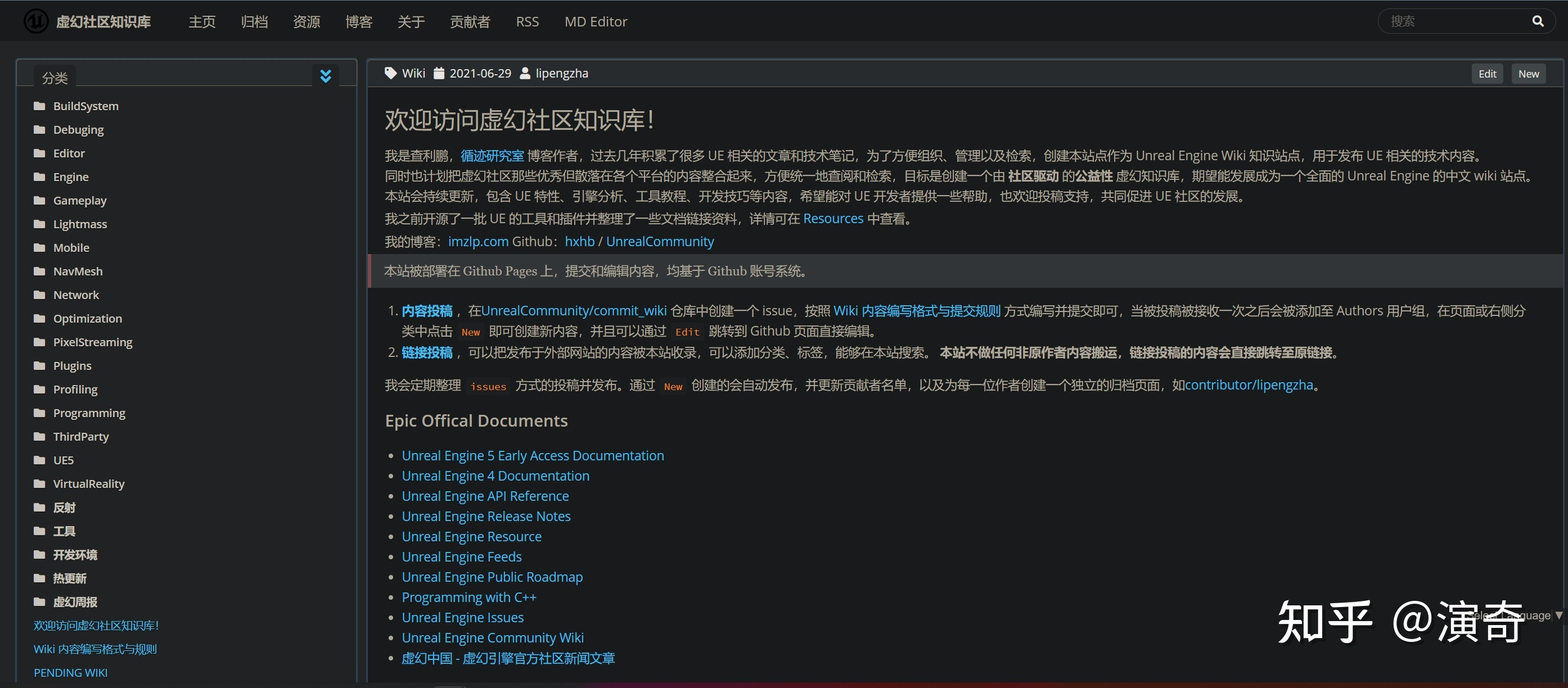The image size is (1568, 688).
Task: Open the imzlp.com blog link
Action: (x=479, y=242)
